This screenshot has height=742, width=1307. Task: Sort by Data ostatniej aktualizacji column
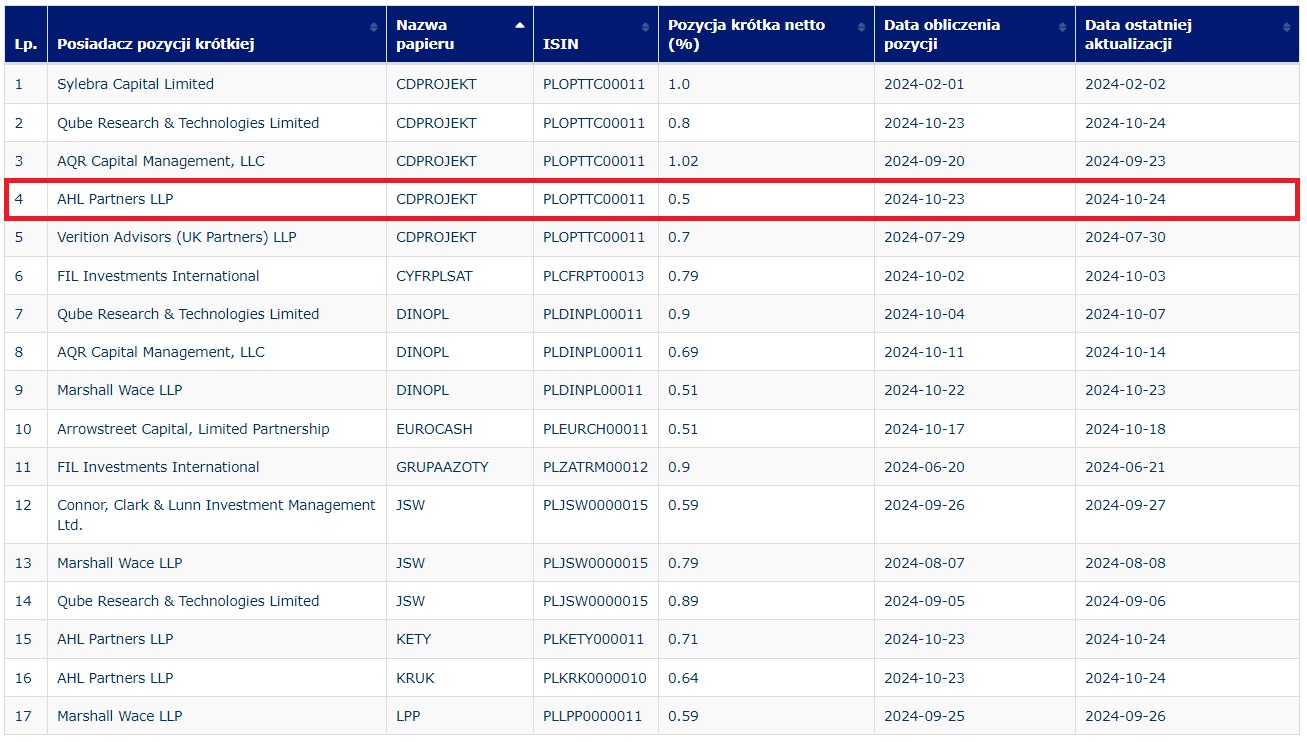point(1187,35)
